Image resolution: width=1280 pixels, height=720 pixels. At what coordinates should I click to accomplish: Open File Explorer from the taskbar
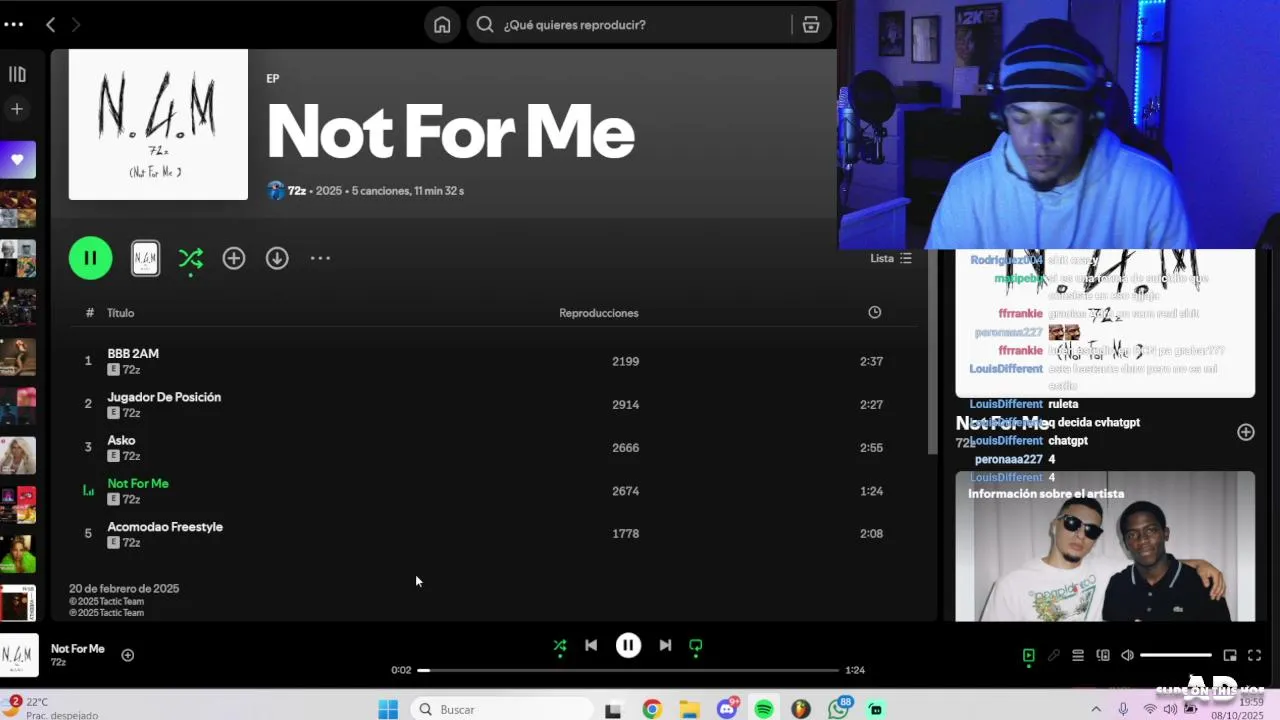(689, 709)
